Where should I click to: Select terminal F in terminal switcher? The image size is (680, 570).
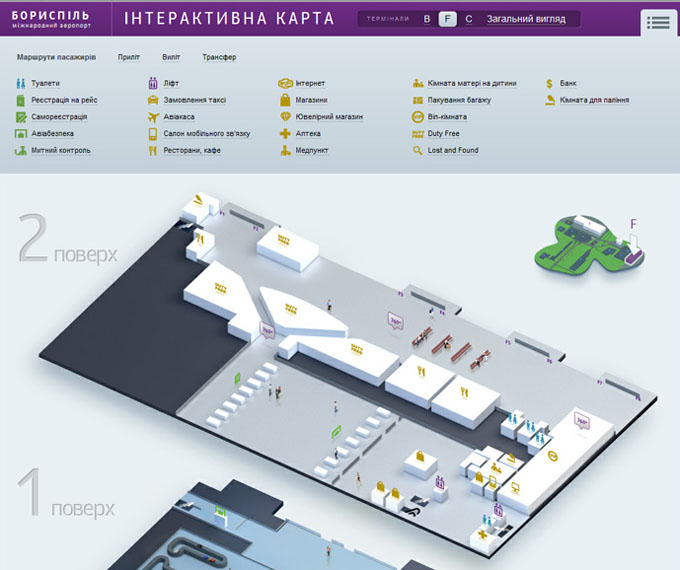pyautogui.click(x=448, y=19)
